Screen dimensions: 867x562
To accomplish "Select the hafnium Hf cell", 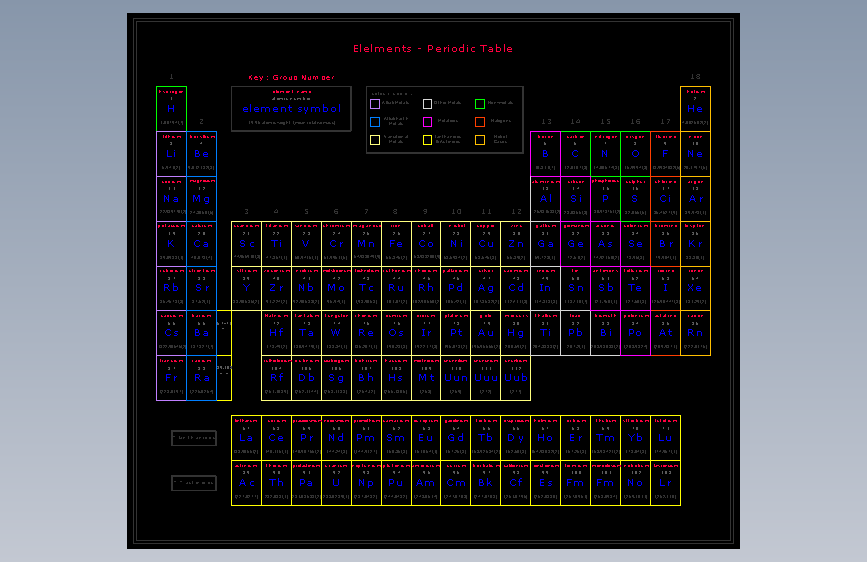I will [x=276, y=333].
